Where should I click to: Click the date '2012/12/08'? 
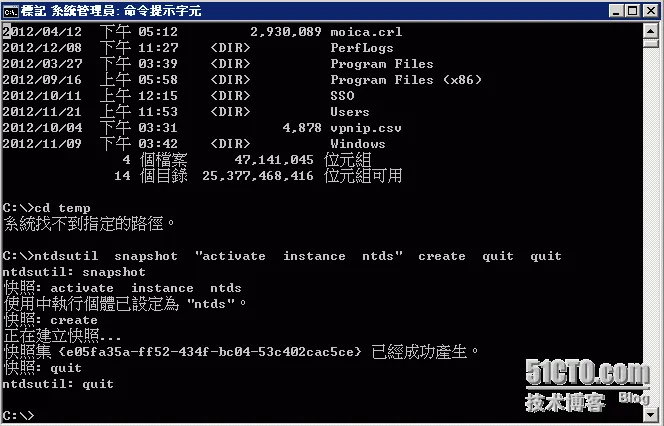tap(42, 48)
